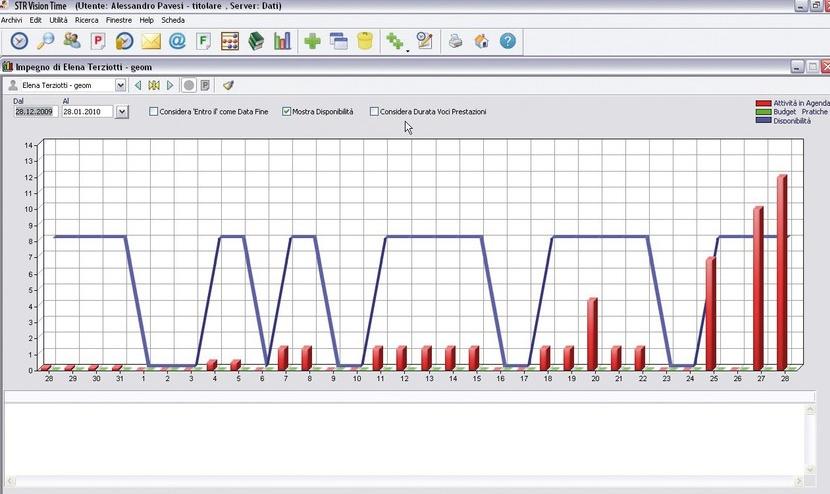830x494 pixels.
Task: Tick Considera Durata Voci Prestazioni checkbox
Action: click(x=374, y=112)
